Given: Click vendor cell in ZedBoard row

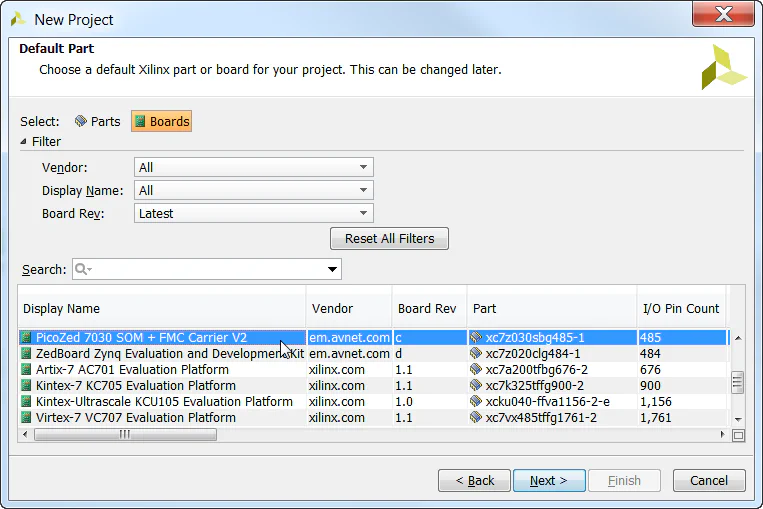Looking at the screenshot, I should tap(349, 353).
